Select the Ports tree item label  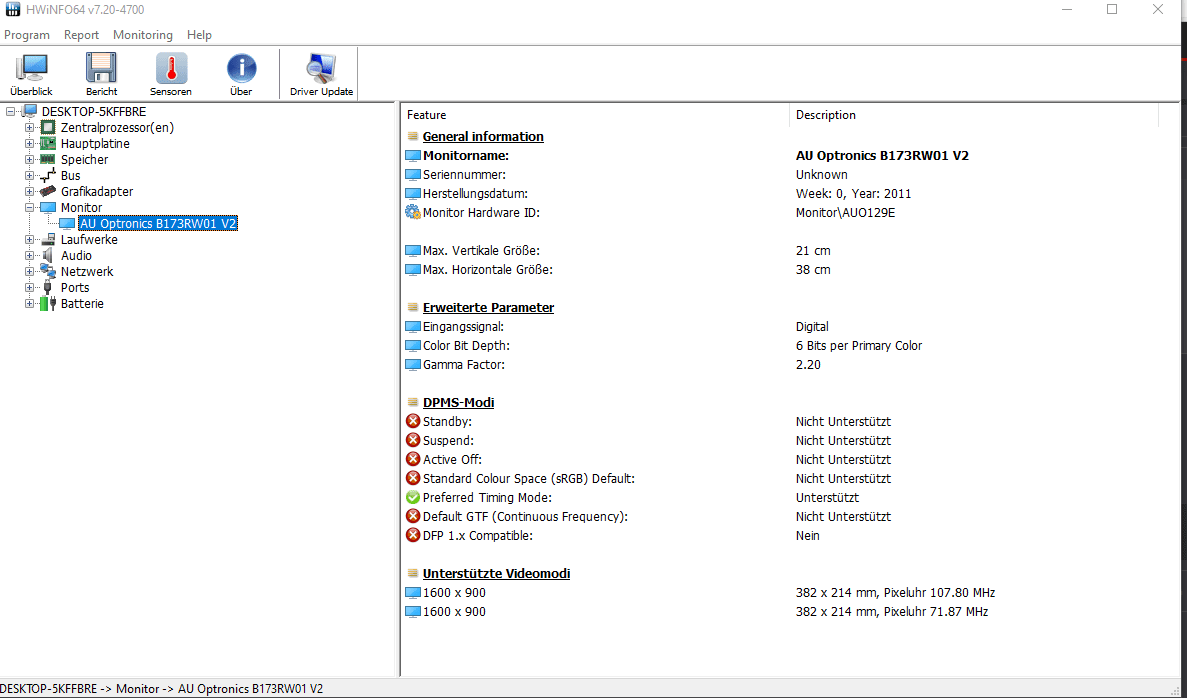(x=75, y=288)
